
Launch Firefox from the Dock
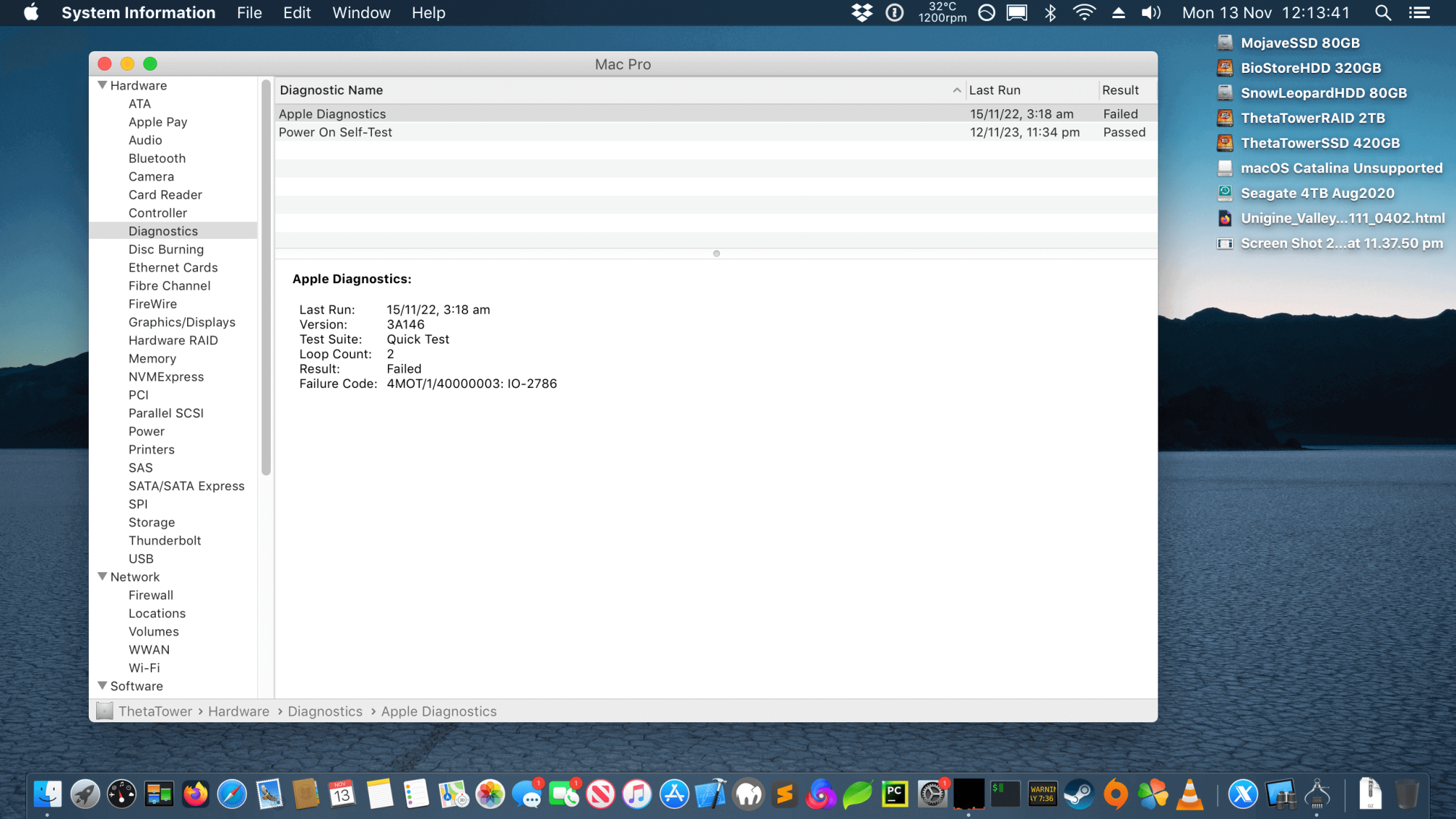pos(195,794)
